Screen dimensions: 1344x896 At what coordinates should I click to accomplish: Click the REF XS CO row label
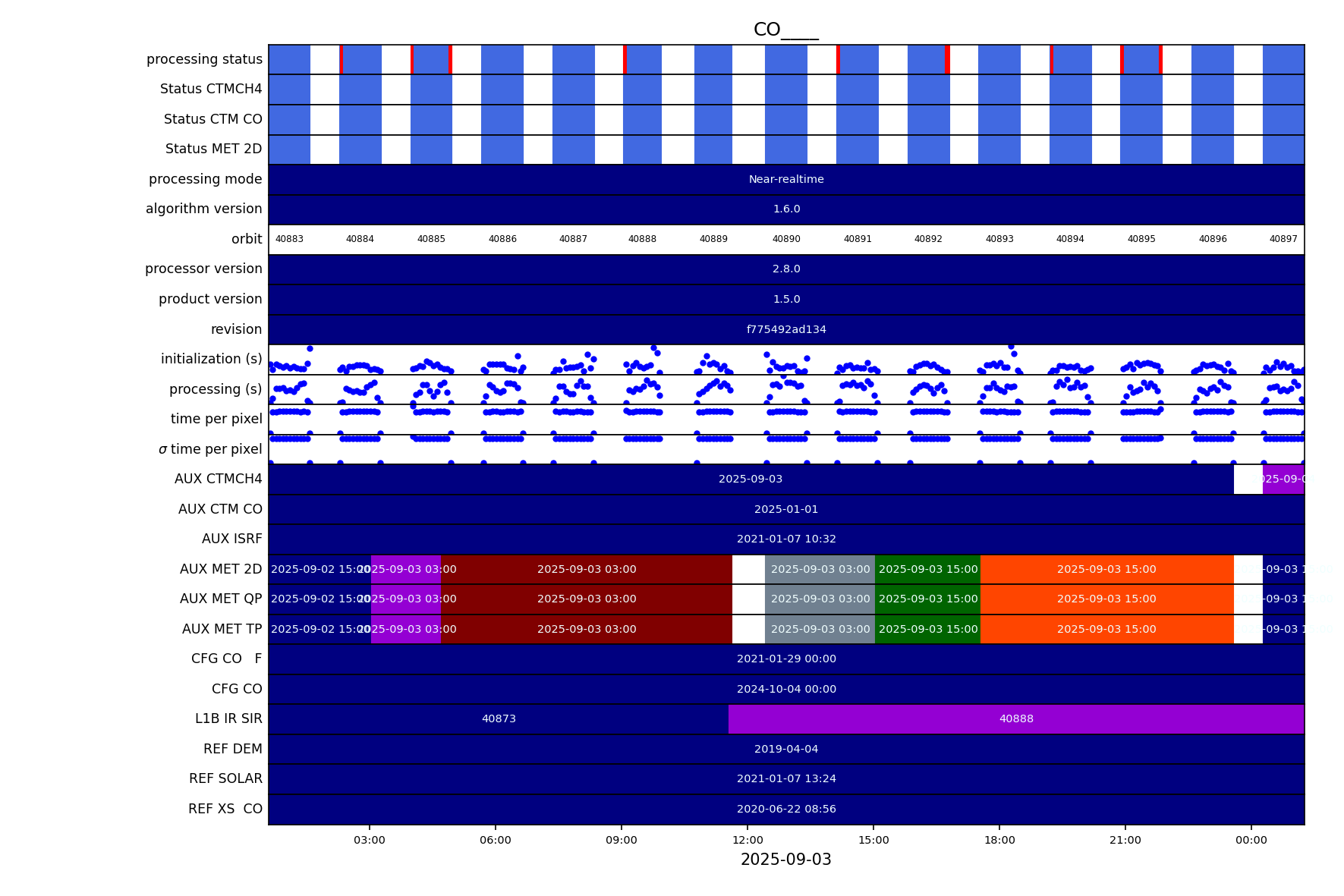tap(225, 810)
